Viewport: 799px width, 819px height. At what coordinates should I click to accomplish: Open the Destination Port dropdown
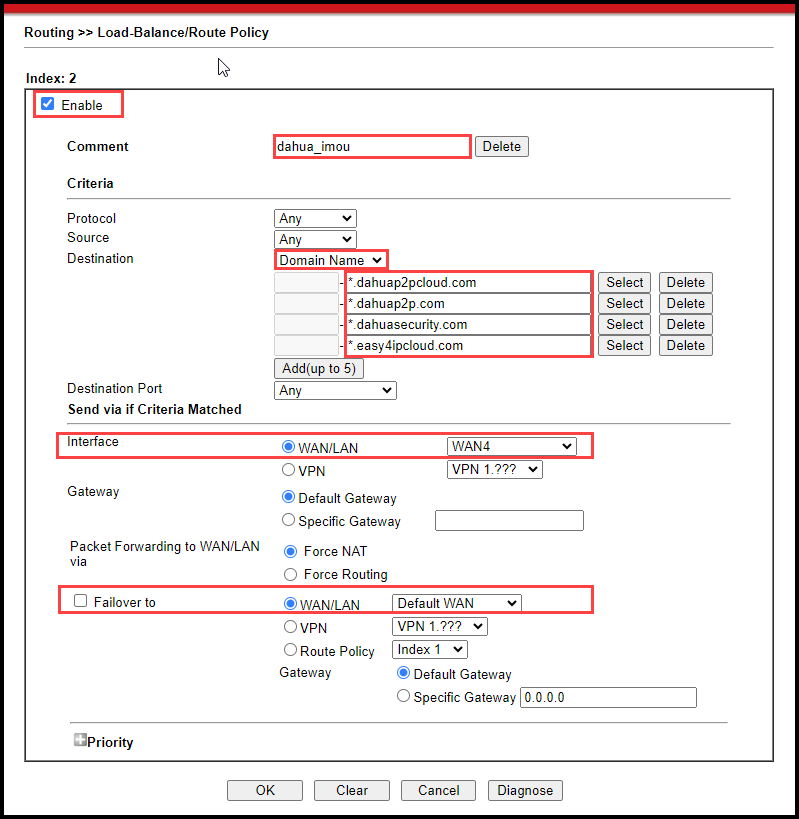pyautogui.click(x=335, y=390)
